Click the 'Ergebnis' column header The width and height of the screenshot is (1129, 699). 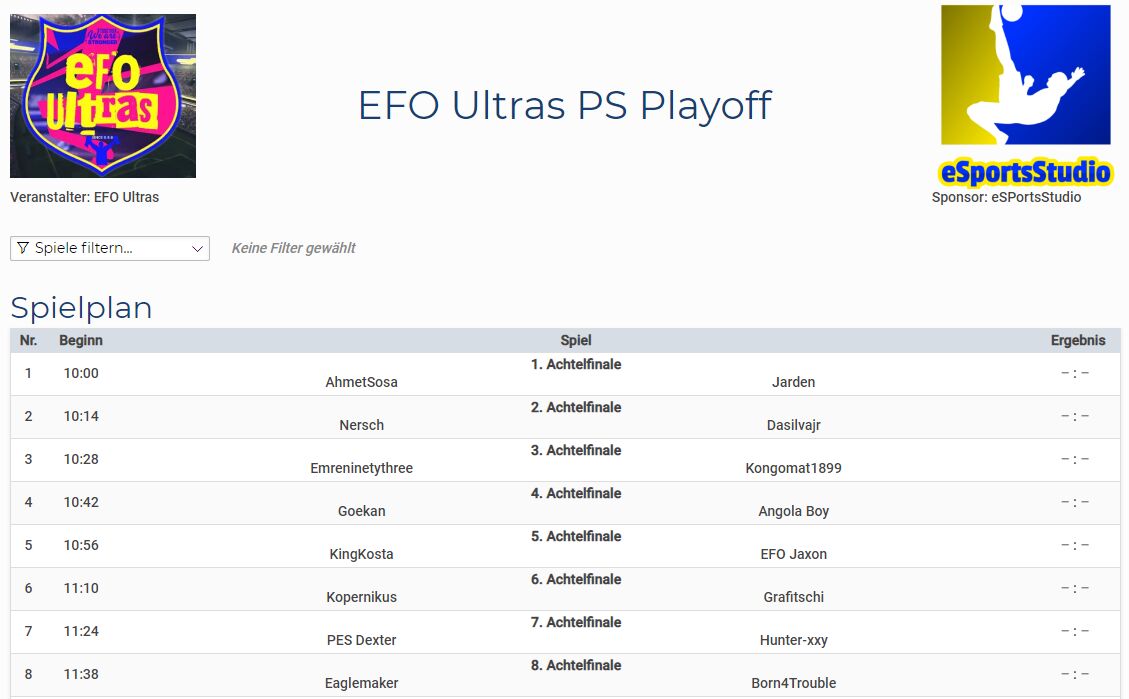[x=1077, y=340]
